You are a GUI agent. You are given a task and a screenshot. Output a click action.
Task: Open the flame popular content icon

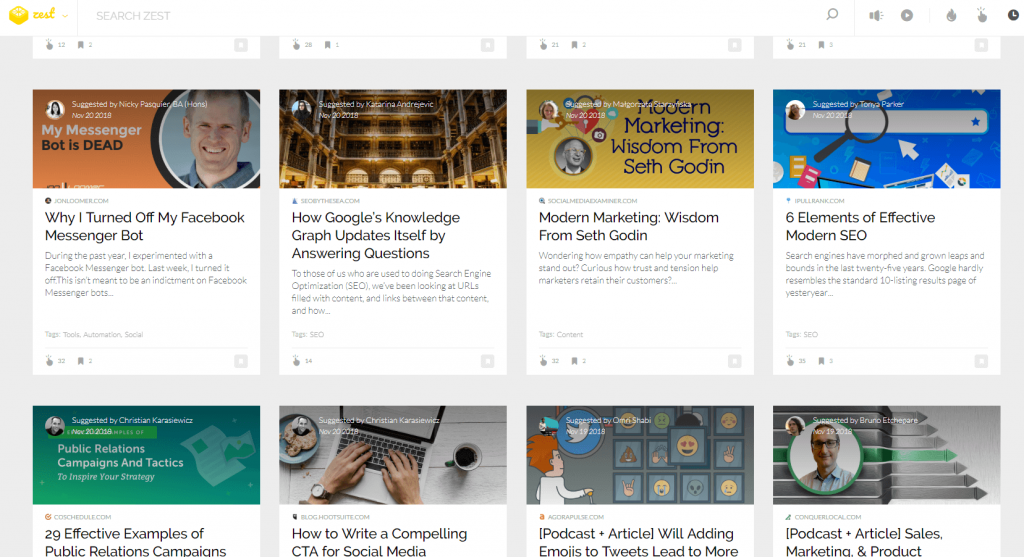952,15
